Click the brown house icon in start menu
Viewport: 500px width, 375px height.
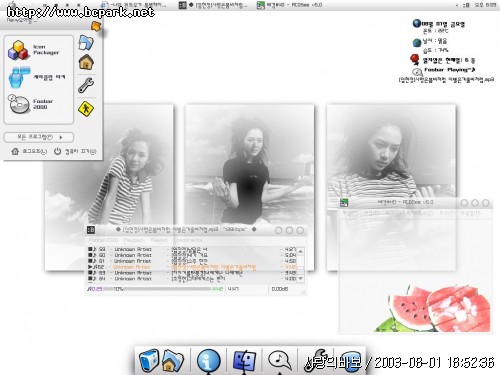pos(86,62)
